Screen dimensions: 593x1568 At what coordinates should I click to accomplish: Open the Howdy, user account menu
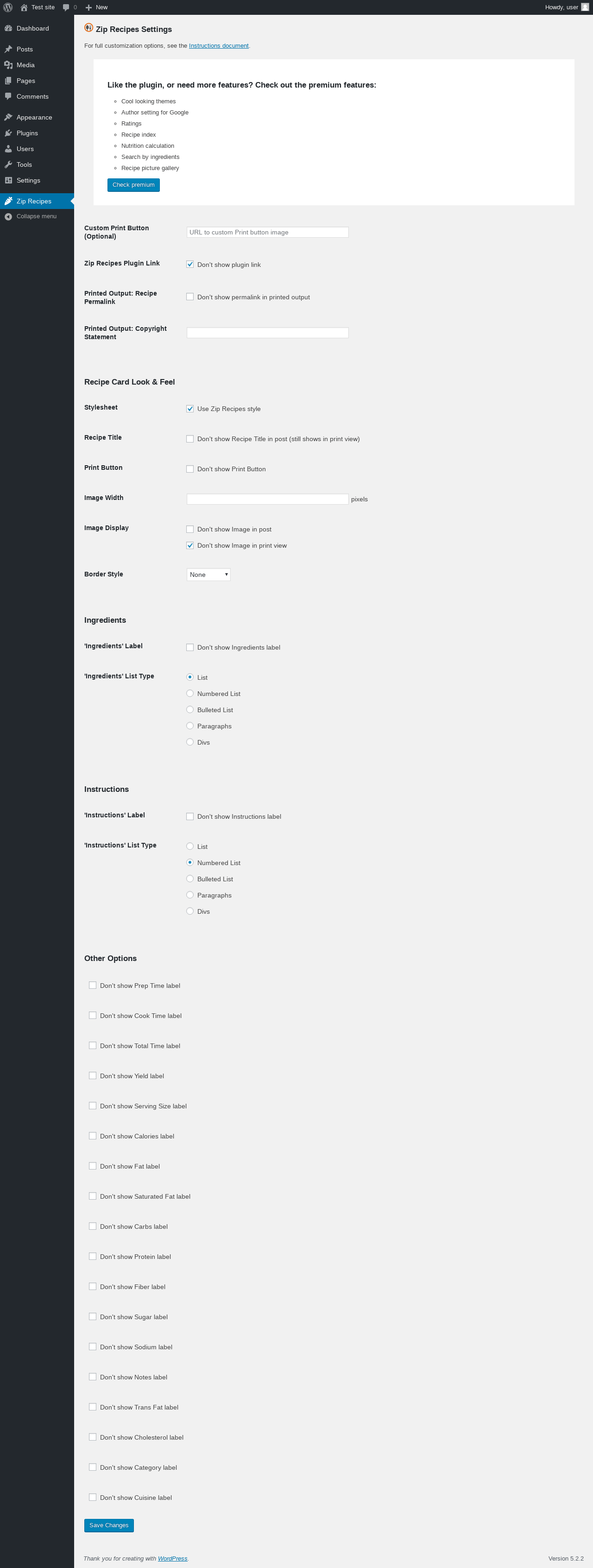click(x=567, y=7)
